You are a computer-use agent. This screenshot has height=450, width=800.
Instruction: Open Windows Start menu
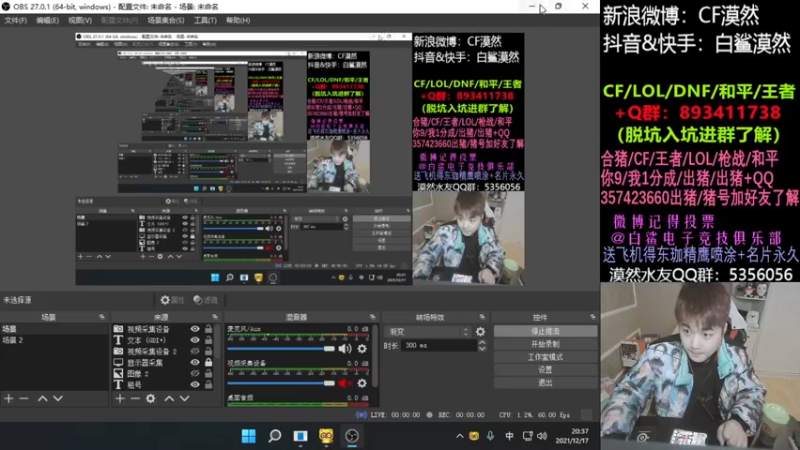[248, 436]
